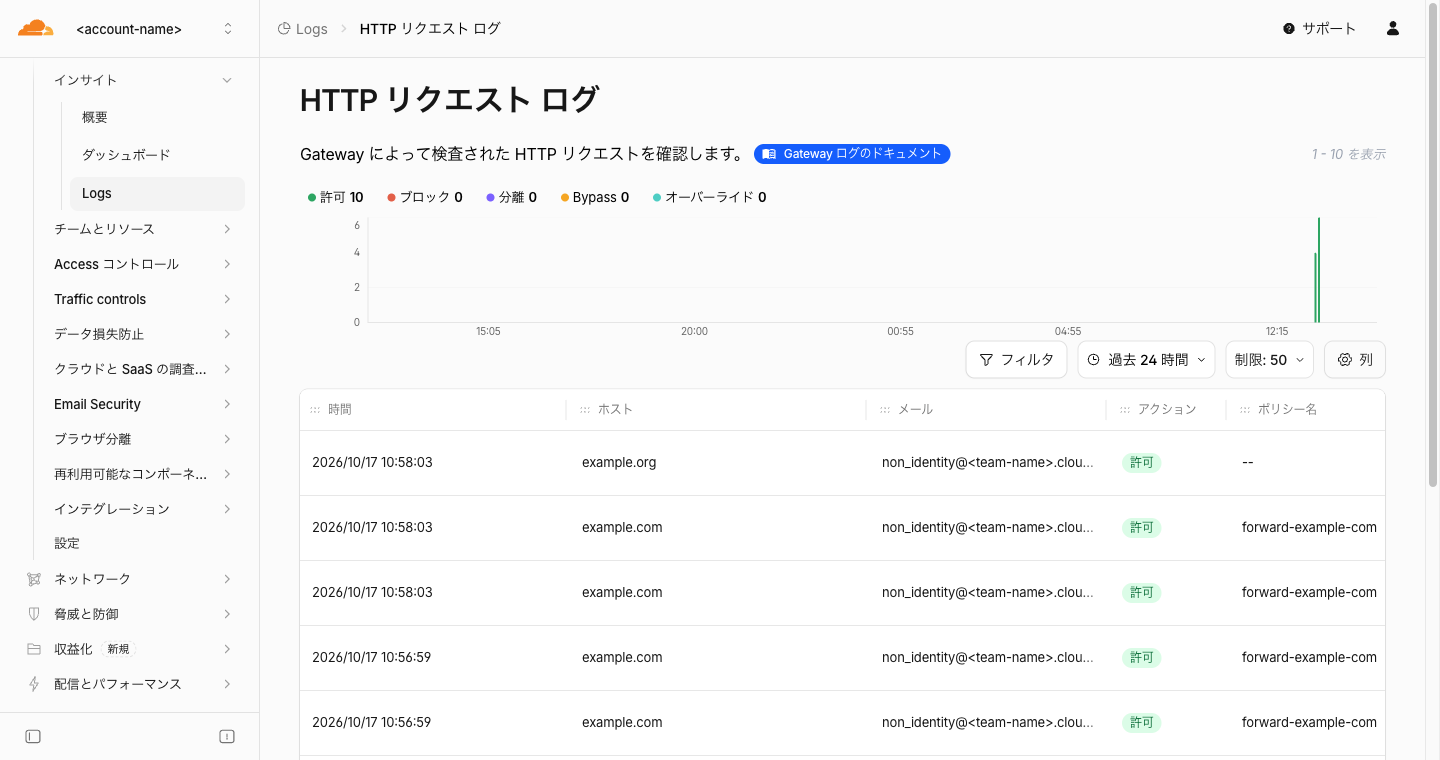Expand ブラウザ分離 section
The width and height of the screenshot is (1440, 760).
click(x=143, y=439)
